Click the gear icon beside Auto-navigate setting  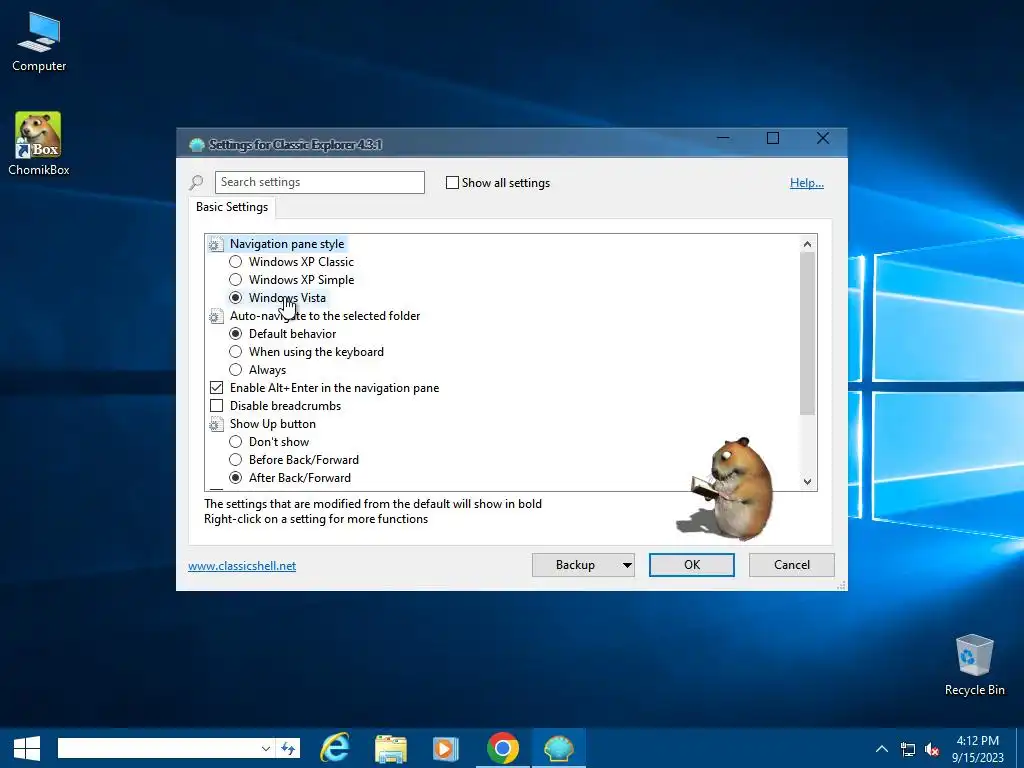pyautogui.click(x=216, y=317)
